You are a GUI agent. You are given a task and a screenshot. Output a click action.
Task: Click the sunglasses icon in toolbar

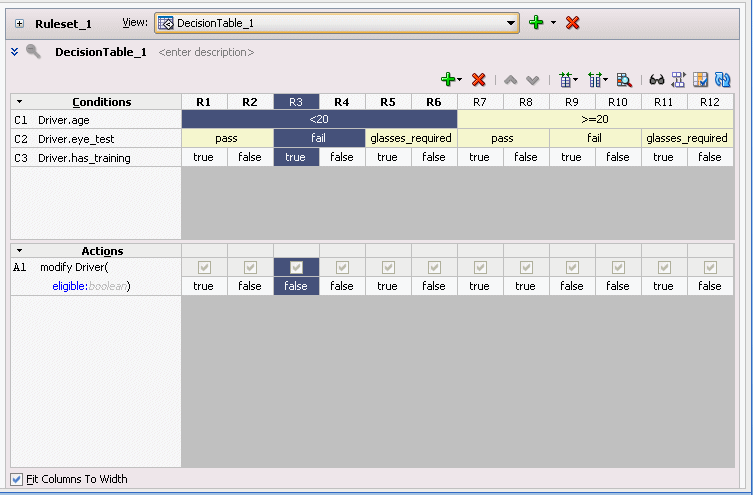click(656, 80)
